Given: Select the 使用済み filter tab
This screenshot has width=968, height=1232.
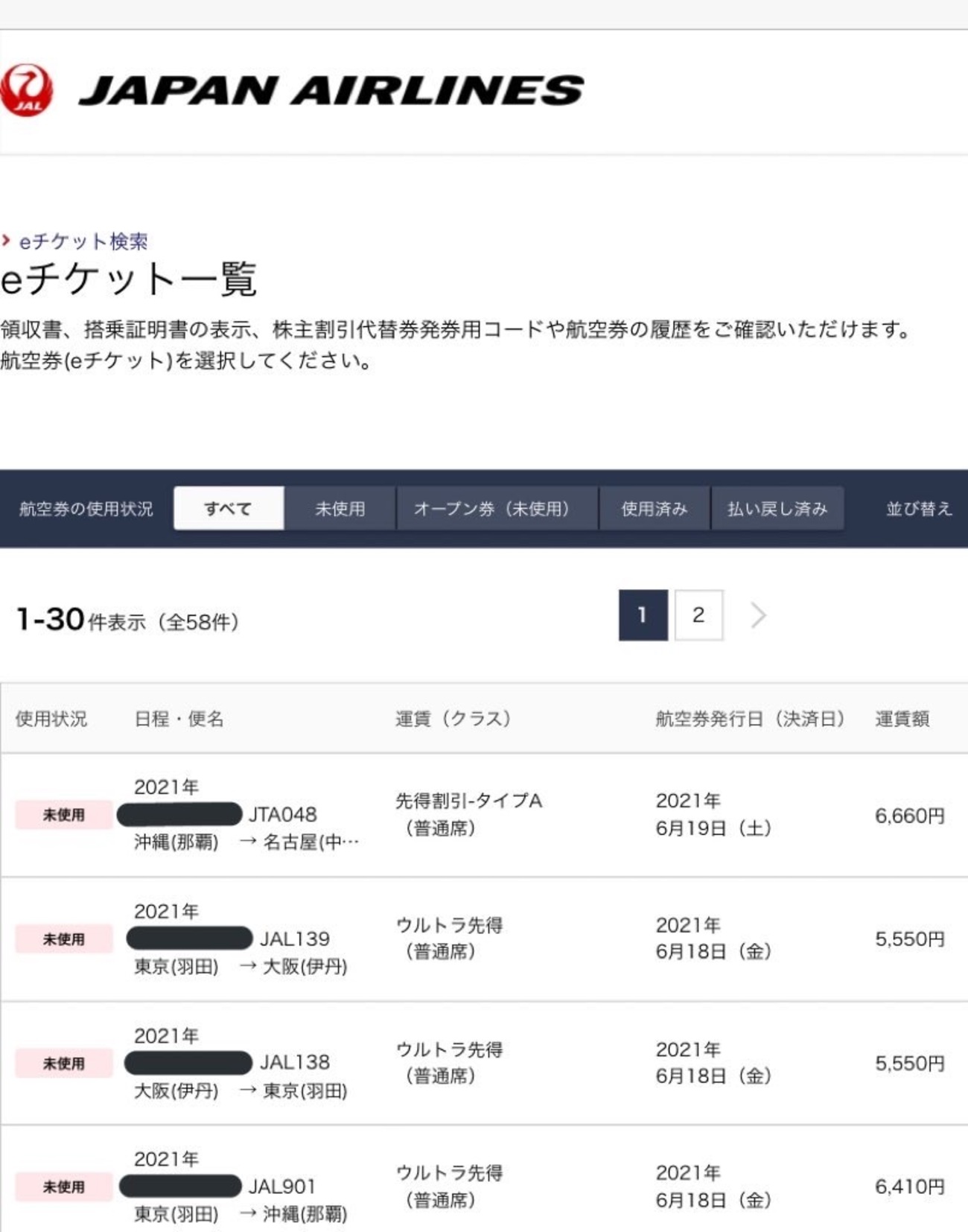Looking at the screenshot, I should coord(655,508).
